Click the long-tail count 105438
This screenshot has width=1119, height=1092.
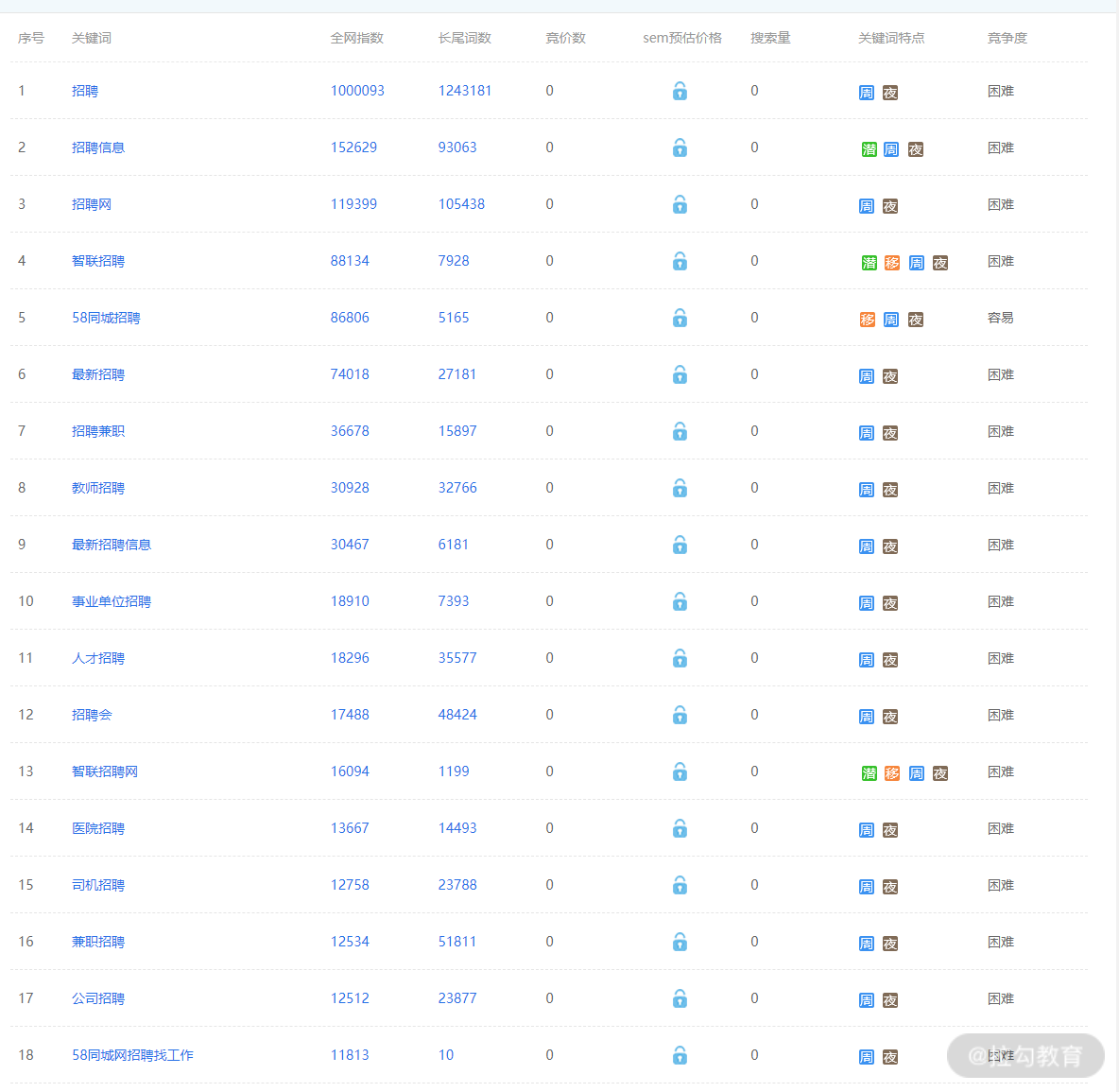[x=462, y=204]
